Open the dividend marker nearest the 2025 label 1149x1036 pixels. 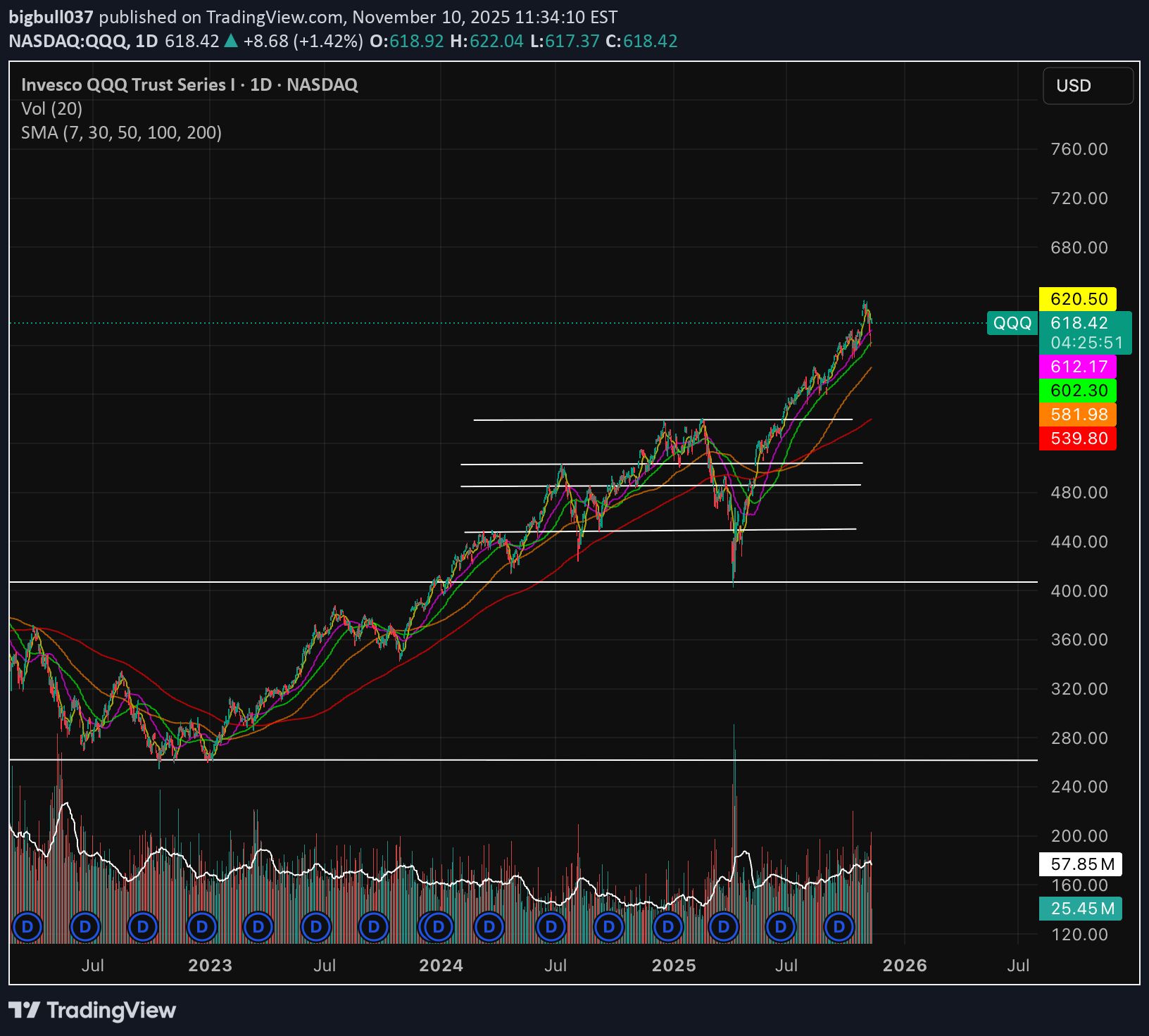click(x=668, y=927)
